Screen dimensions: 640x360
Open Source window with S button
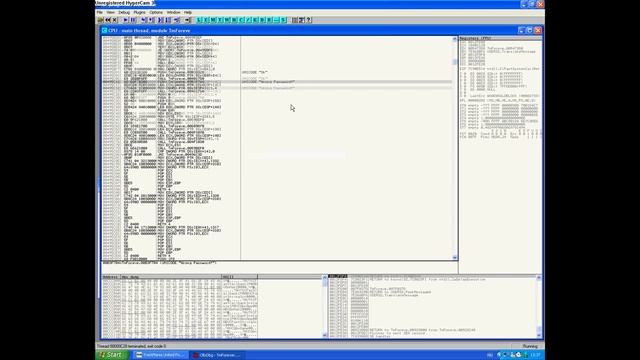pos(283,20)
